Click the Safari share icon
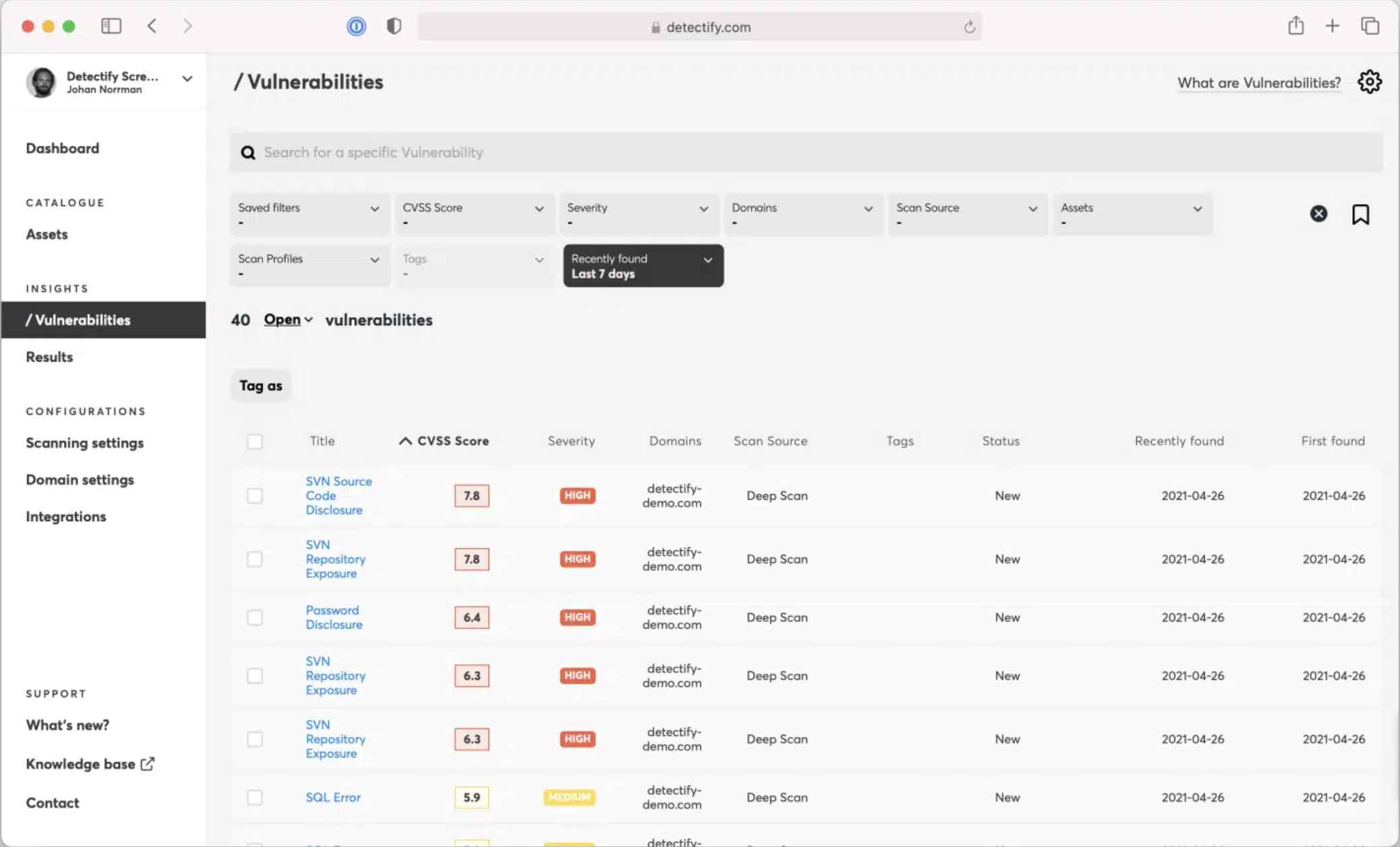The image size is (1400, 847). (x=1296, y=26)
